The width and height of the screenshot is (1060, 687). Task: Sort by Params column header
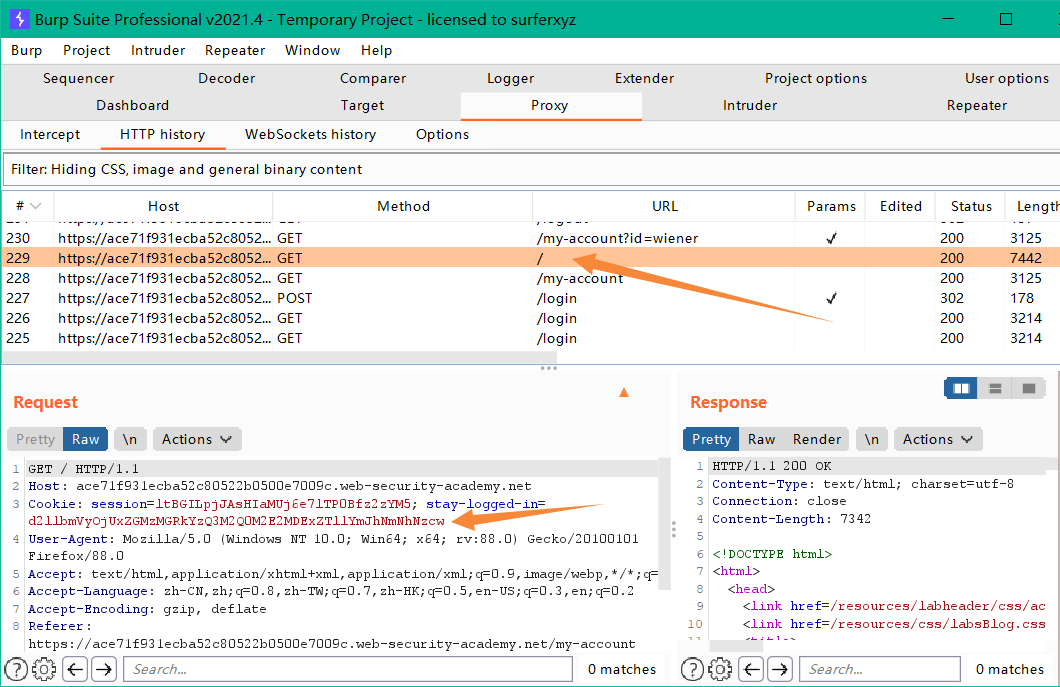coord(831,206)
